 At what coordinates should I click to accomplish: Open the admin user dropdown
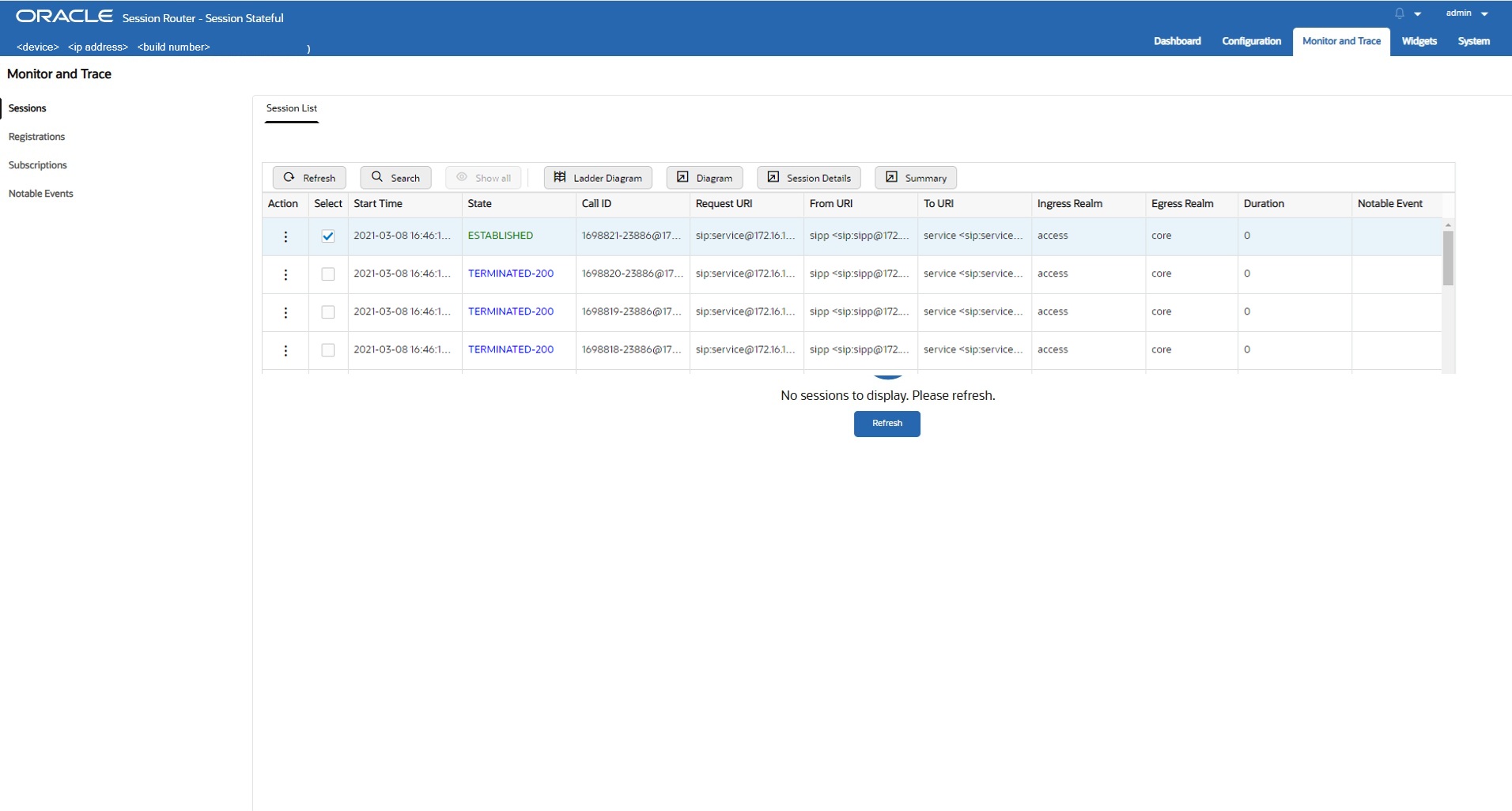pos(1467,13)
